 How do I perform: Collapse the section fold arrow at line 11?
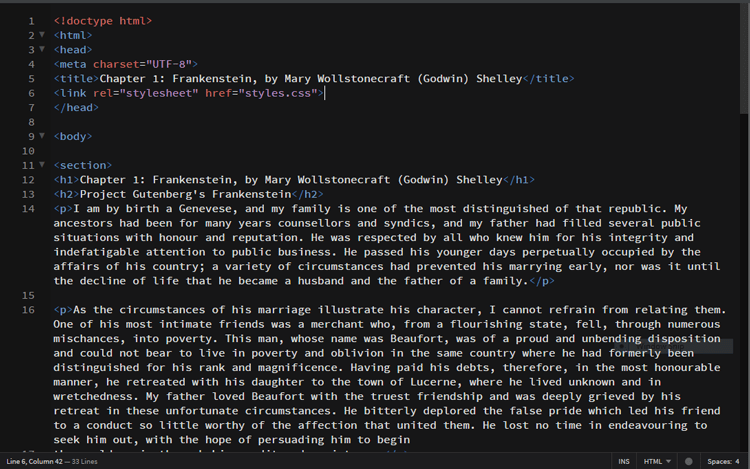42,164
